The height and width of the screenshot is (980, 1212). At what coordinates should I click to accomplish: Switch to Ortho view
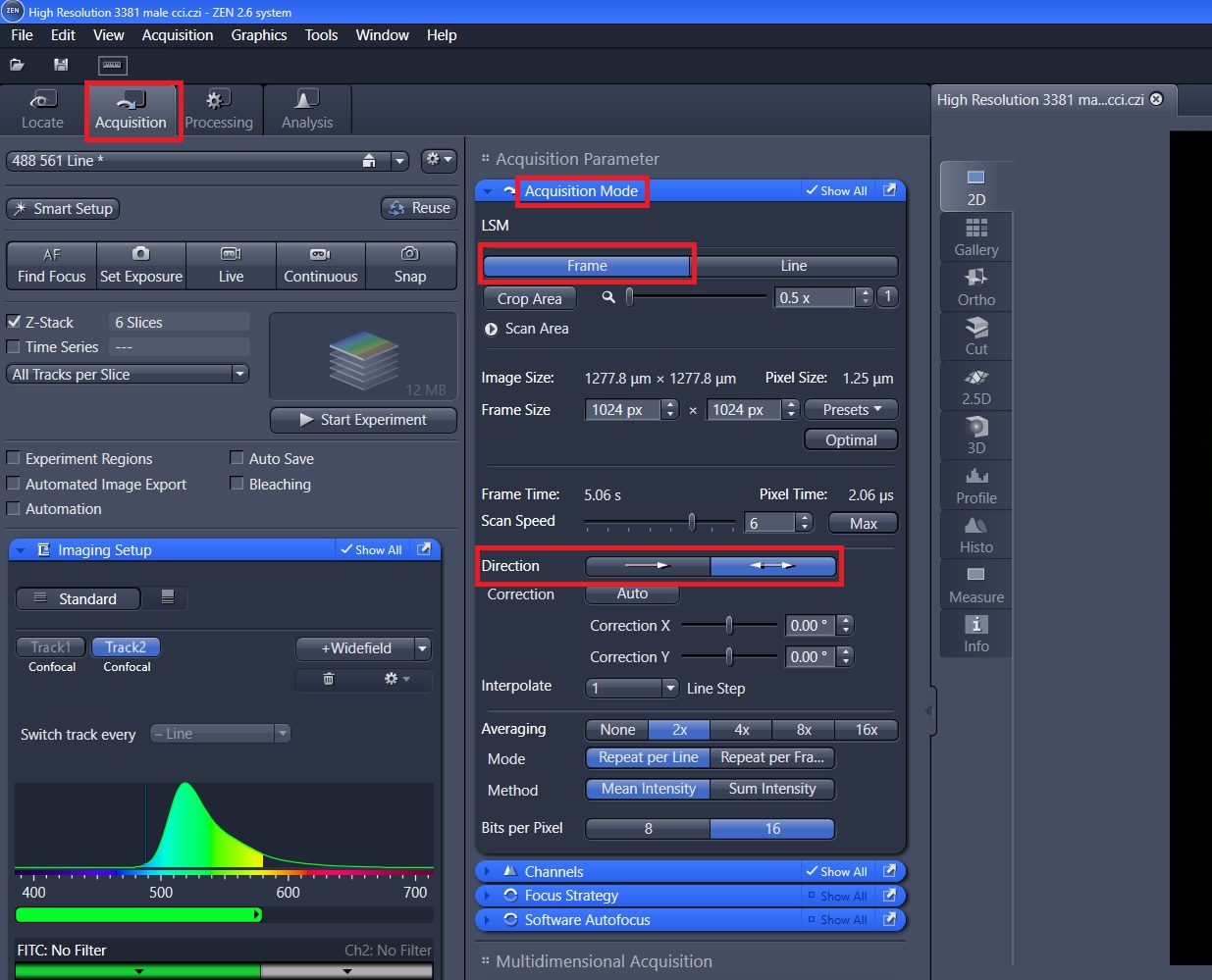pyautogui.click(x=975, y=287)
